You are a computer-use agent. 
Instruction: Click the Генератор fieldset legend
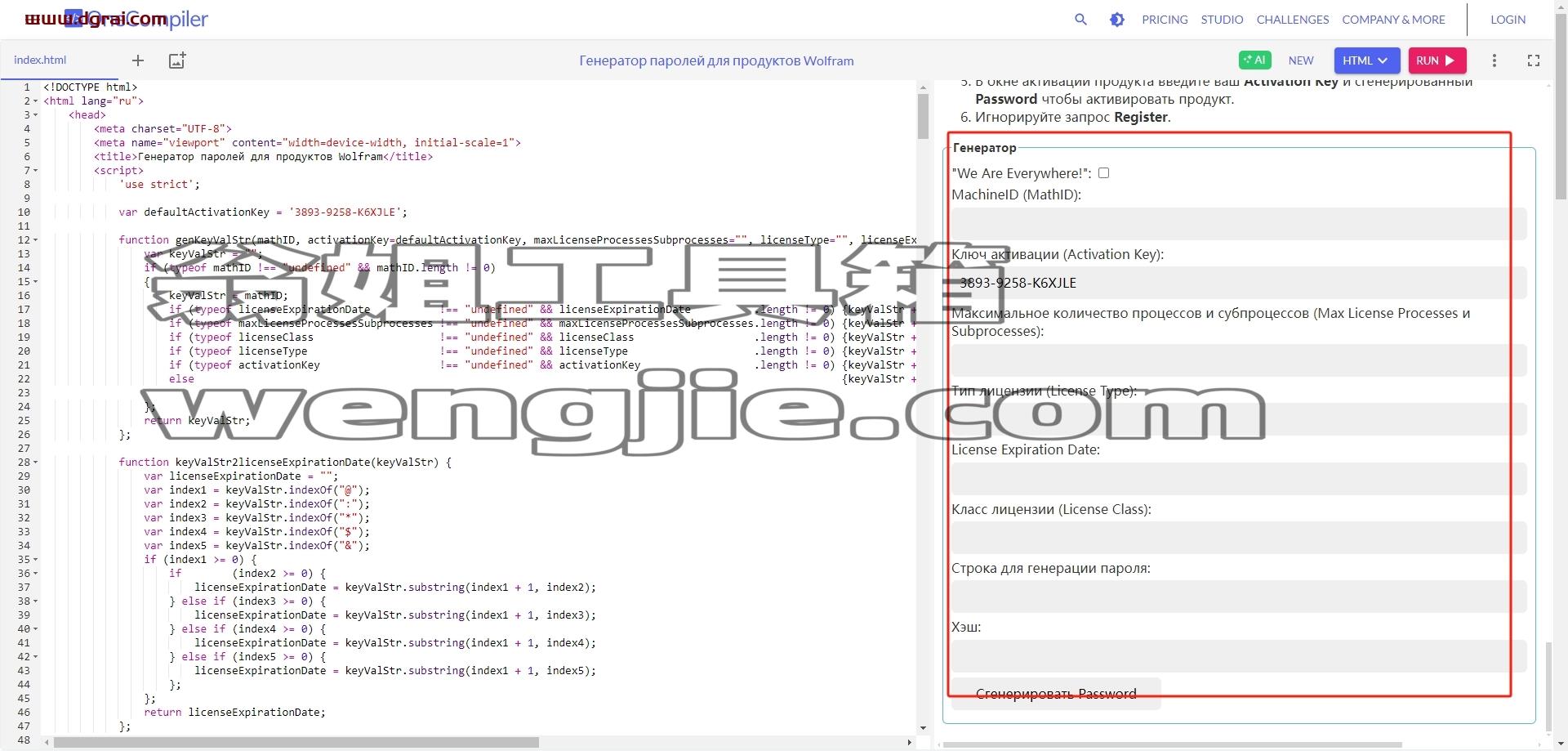pos(984,148)
